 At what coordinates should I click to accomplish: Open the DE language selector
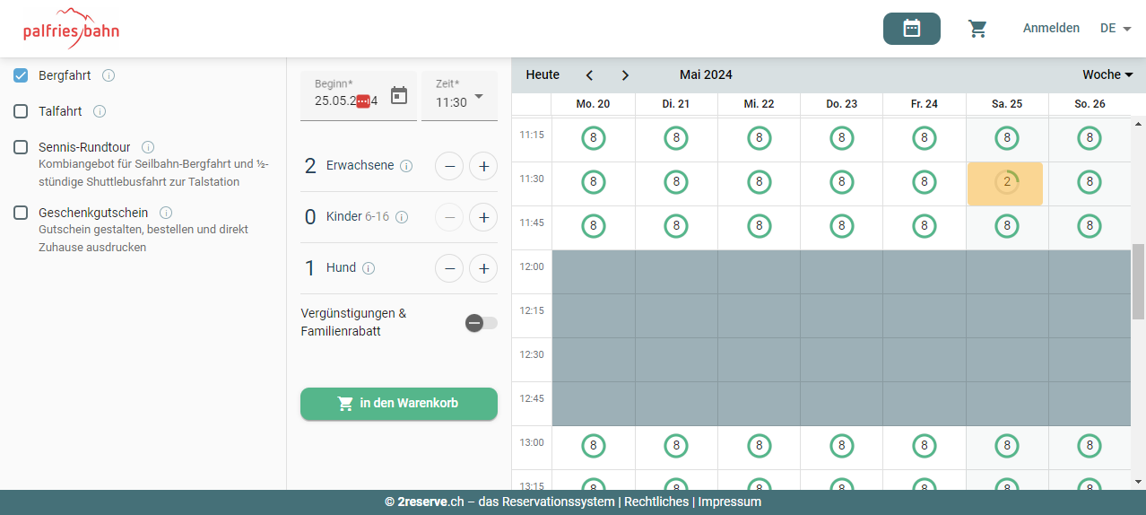(x=1115, y=29)
